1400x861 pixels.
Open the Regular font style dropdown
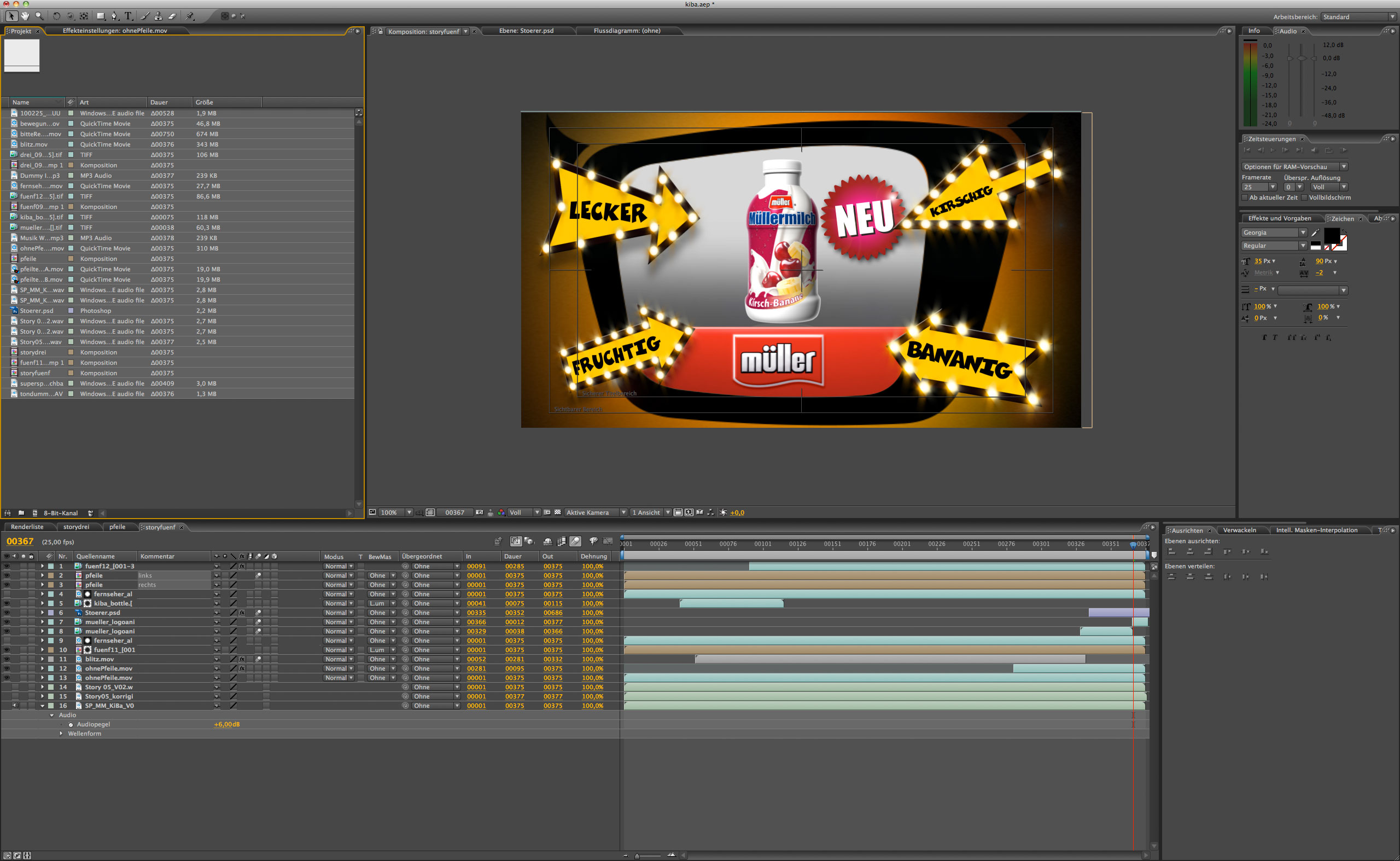pyautogui.click(x=1274, y=246)
